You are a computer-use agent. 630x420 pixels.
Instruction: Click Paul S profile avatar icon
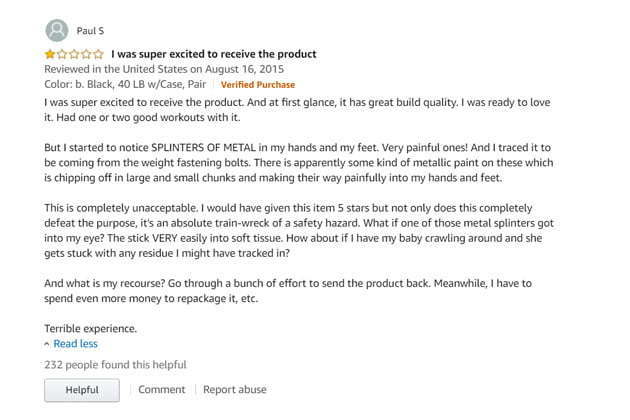(x=57, y=30)
